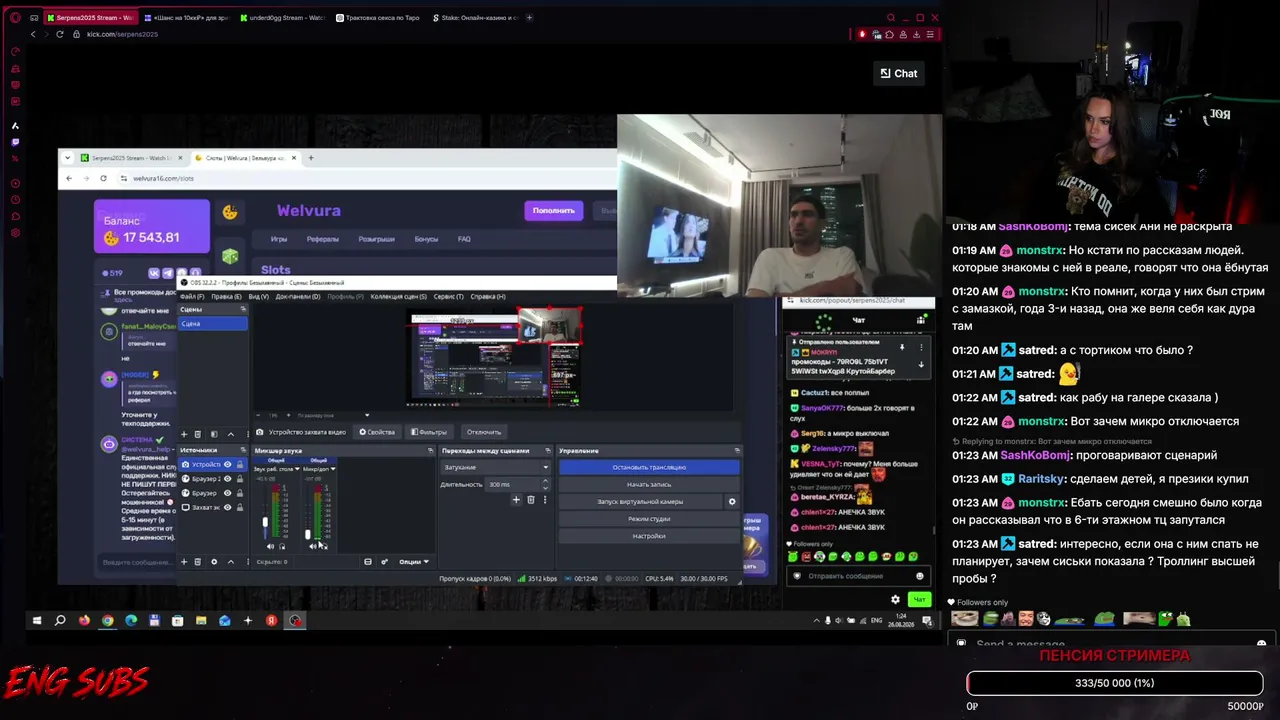Open the «Шанс на 10ккР» browser tab

(x=186, y=18)
